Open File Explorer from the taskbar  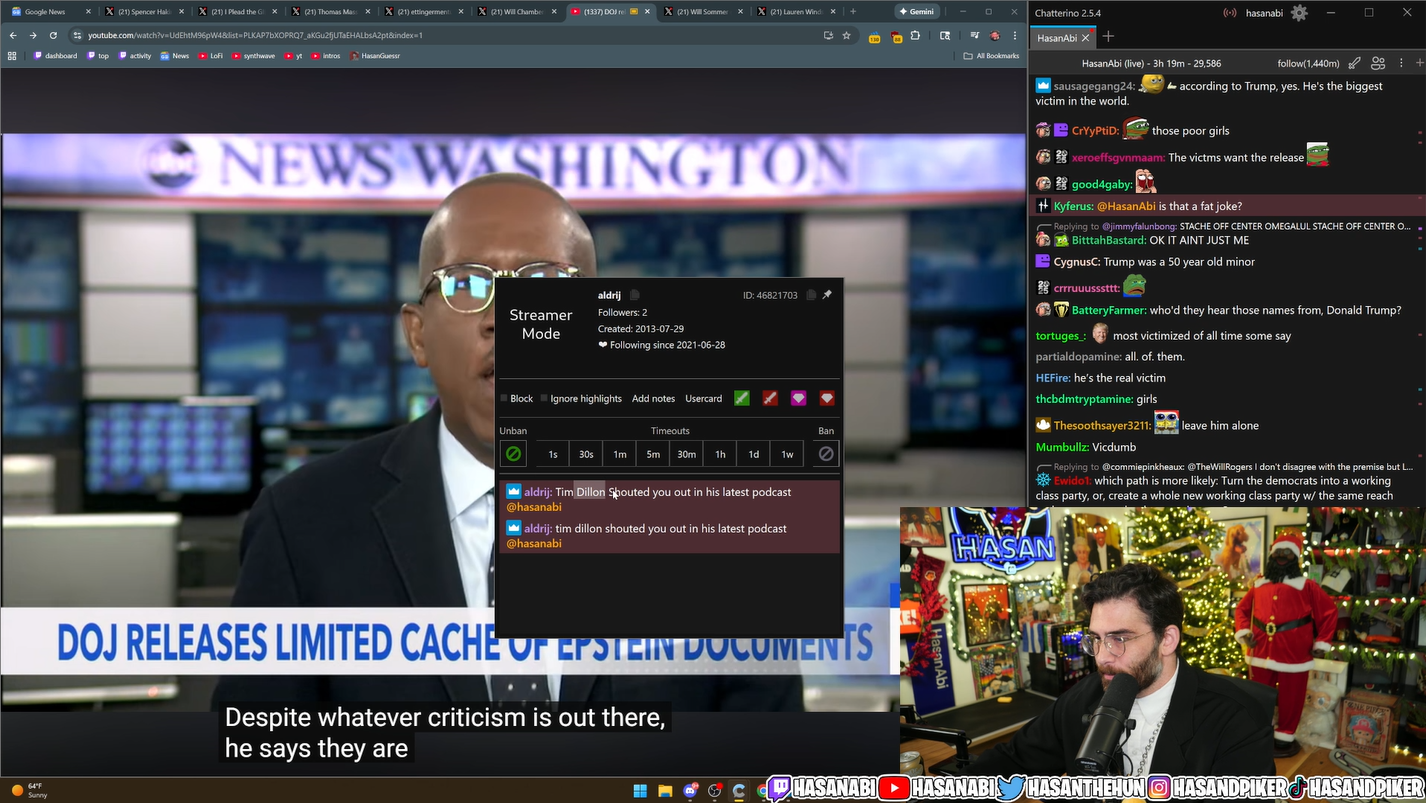coord(665,791)
